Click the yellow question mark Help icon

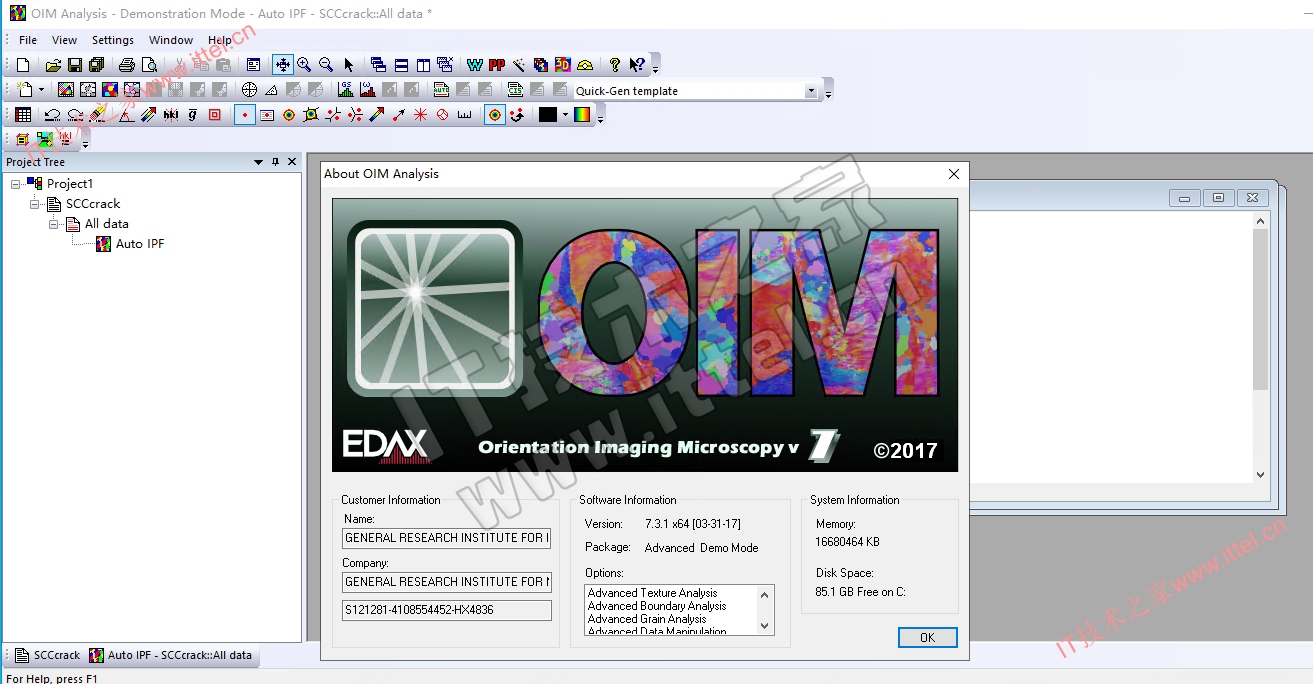coord(615,65)
